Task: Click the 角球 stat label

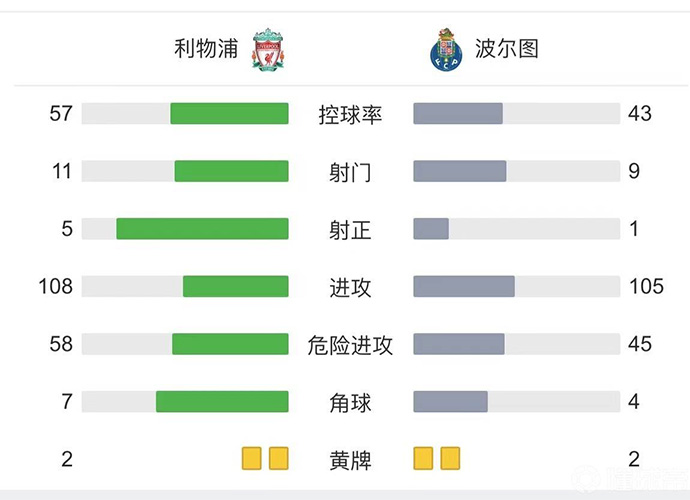Action: coord(350,402)
